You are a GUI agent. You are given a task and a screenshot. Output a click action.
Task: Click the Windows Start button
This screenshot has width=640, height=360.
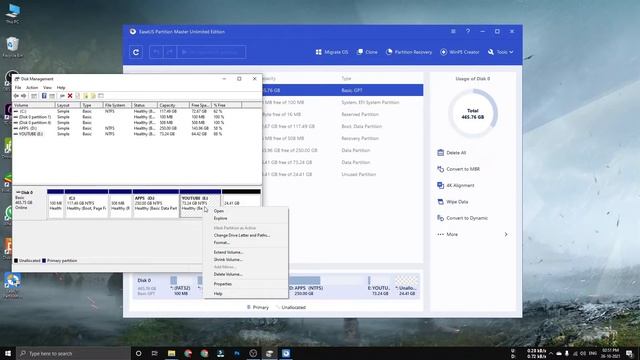pyautogui.click(x=8, y=353)
